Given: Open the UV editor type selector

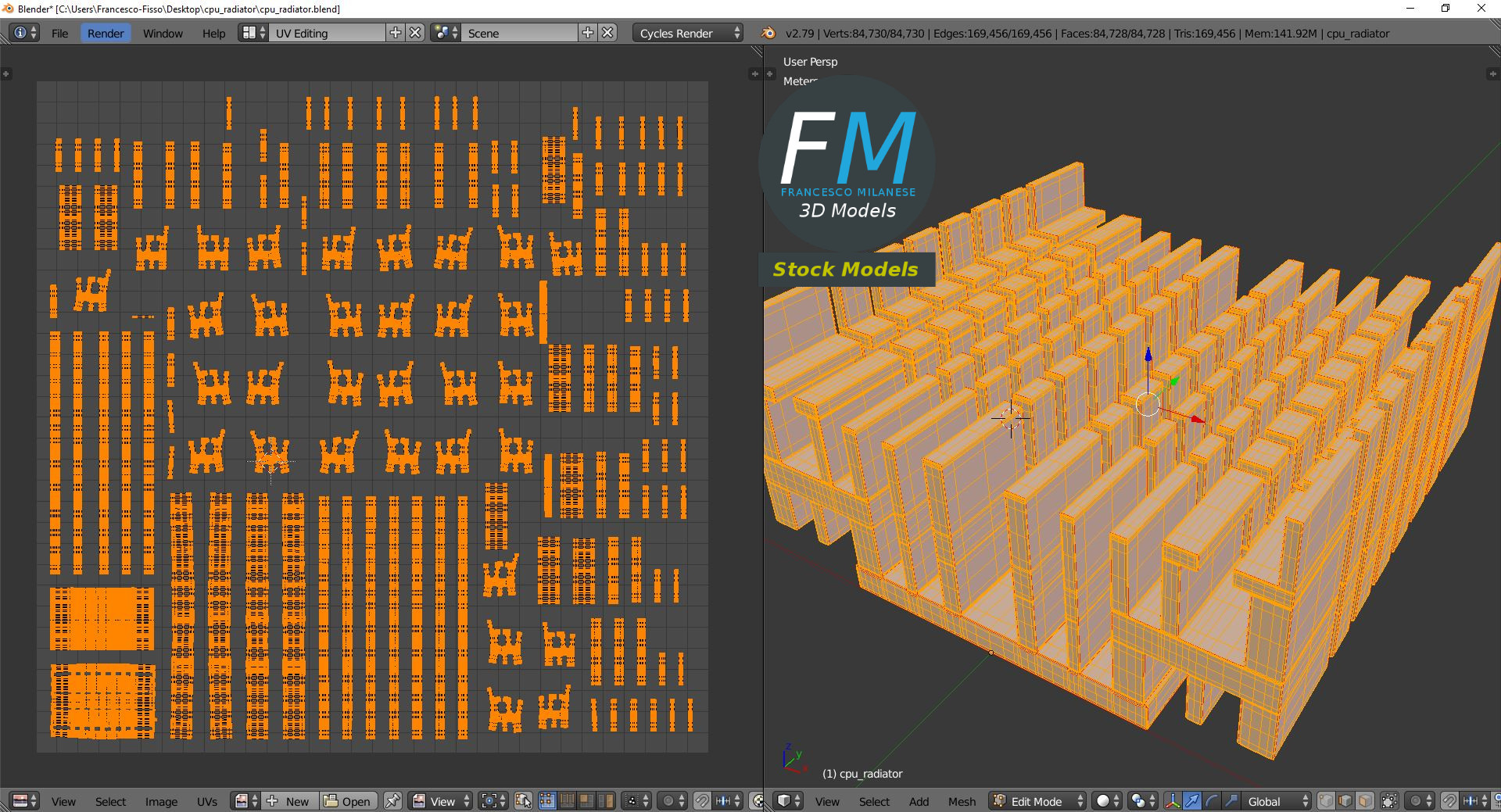Looking at the screenshot, I should (25, 801).
